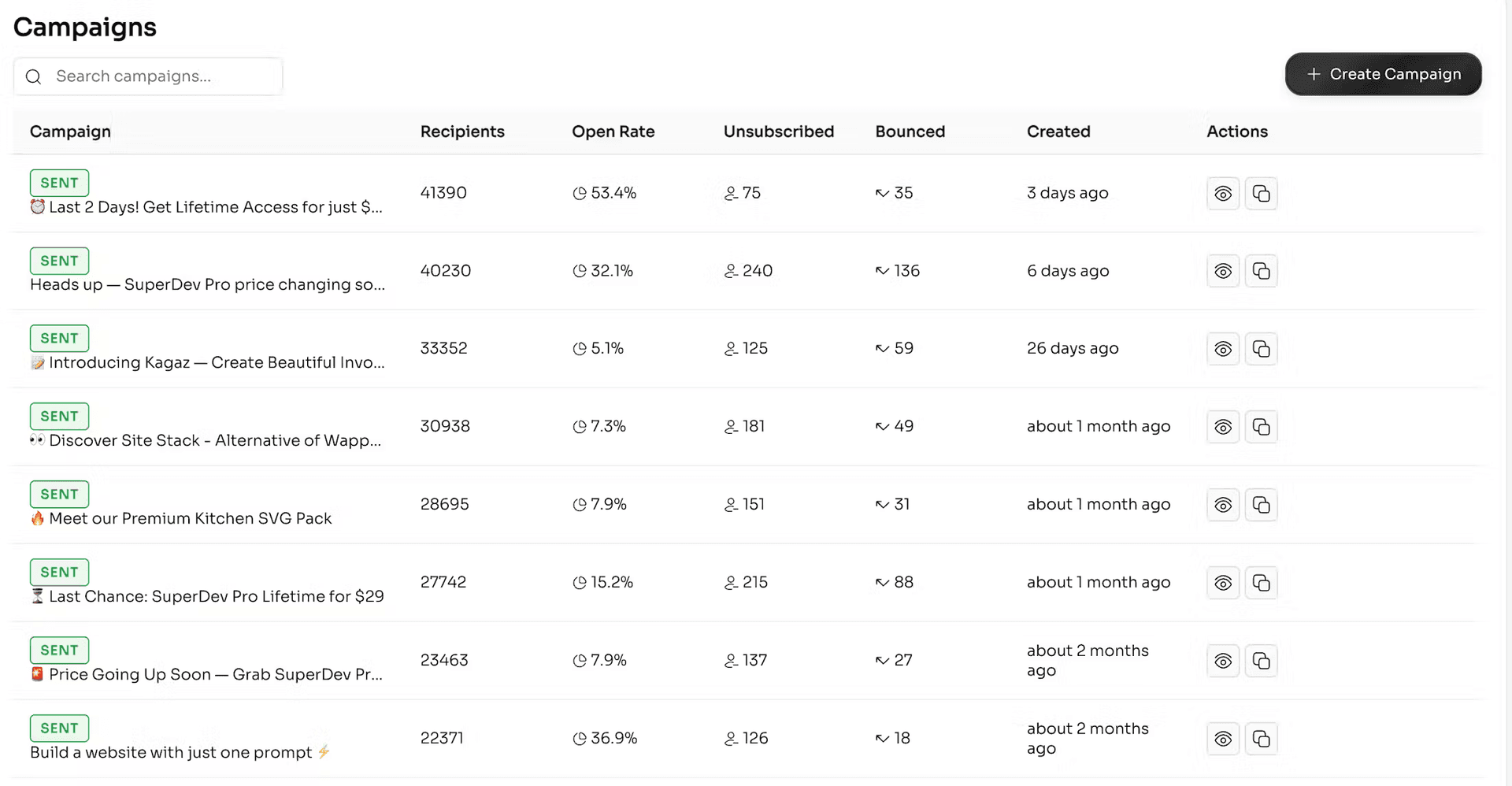The width and height of the screenshot is (1512, 786).
Task: Click the Create Campaign button
Action: pyautogui.click(x=1383, y=74)
